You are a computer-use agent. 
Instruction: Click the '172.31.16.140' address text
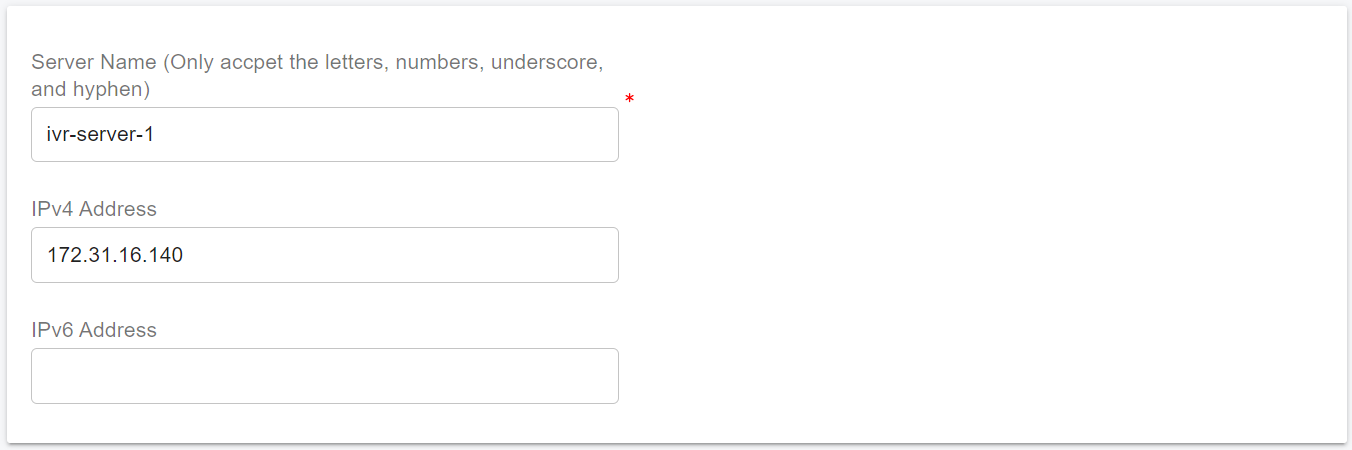(115, 255)
